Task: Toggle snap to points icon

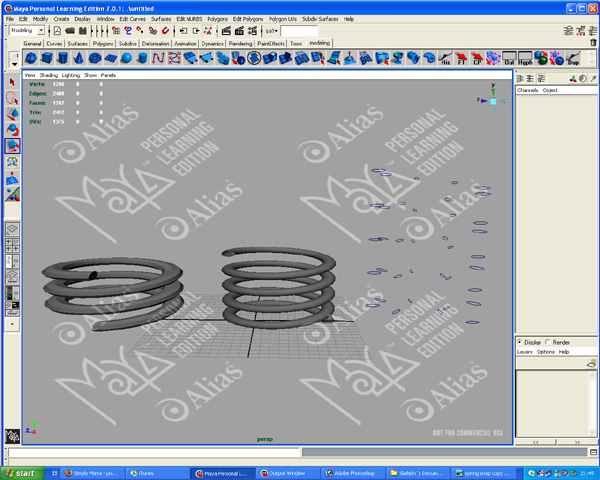Action: pyautogui.click(x=140, y=31)
